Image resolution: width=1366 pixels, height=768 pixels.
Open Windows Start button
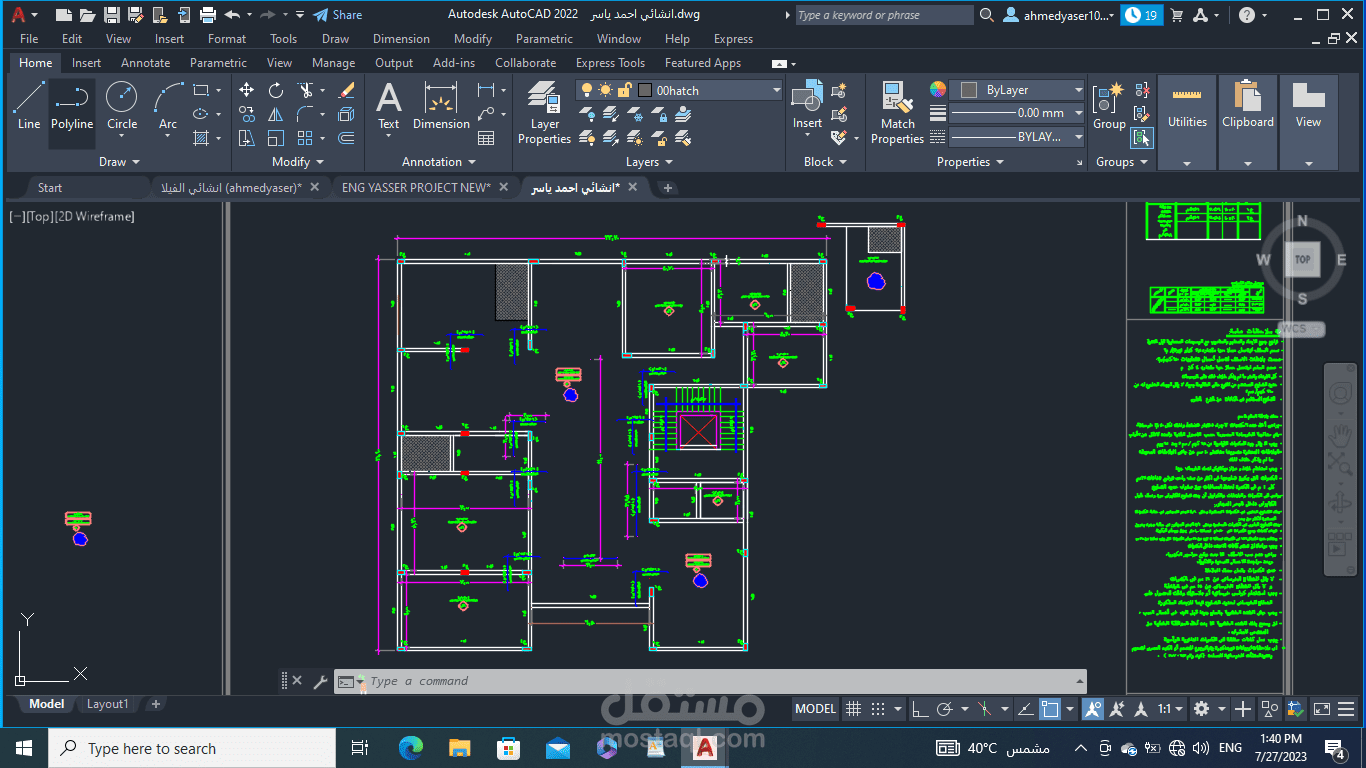pyautogui.click(x=24, y=748)
